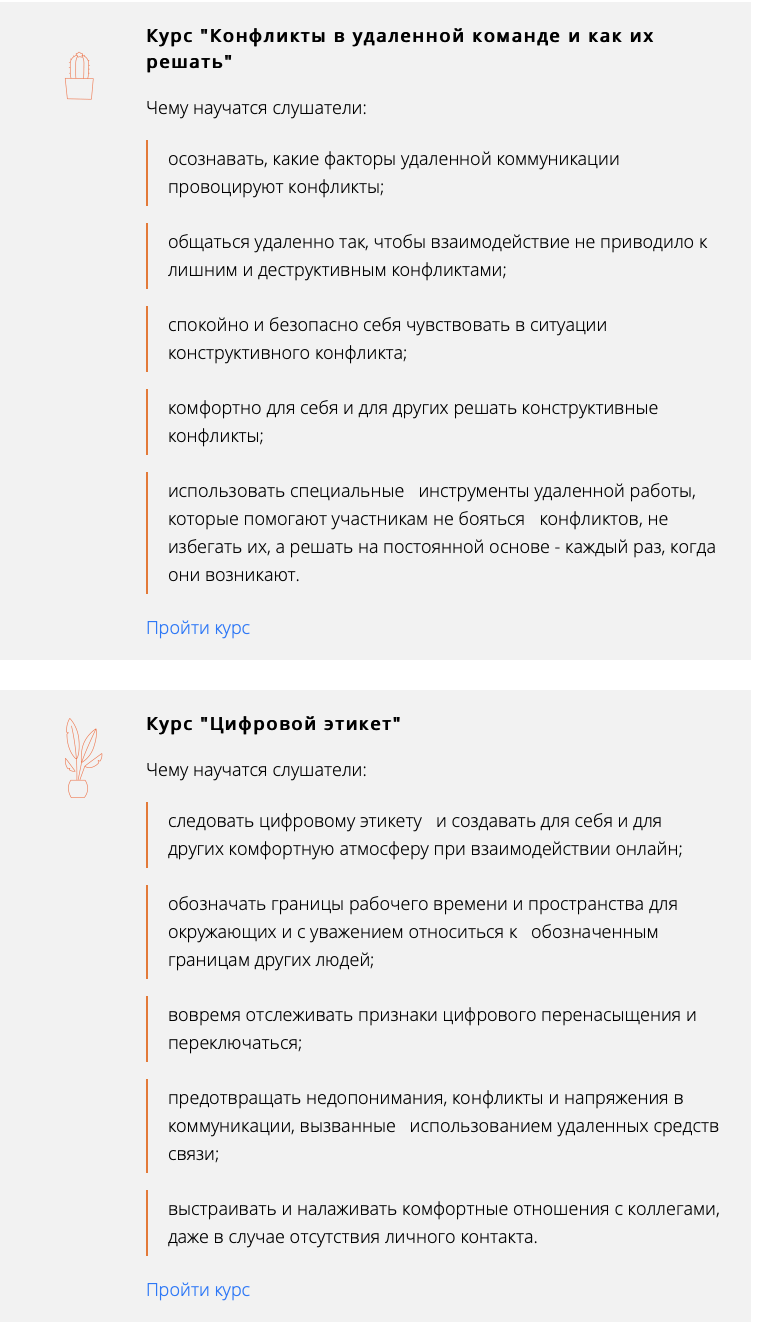
Task: Select the orange bar beside конструктивного конфликта text
Action: coord(149,337)
